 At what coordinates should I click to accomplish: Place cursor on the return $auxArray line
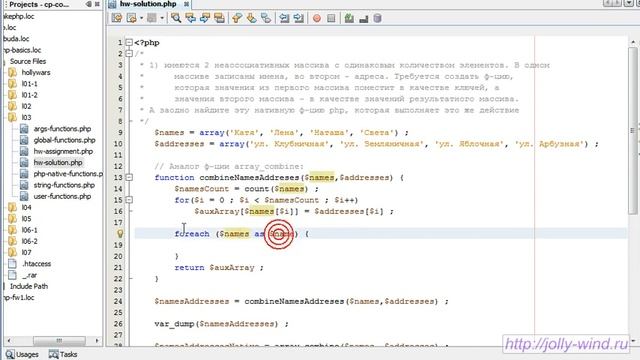point(219,267)
